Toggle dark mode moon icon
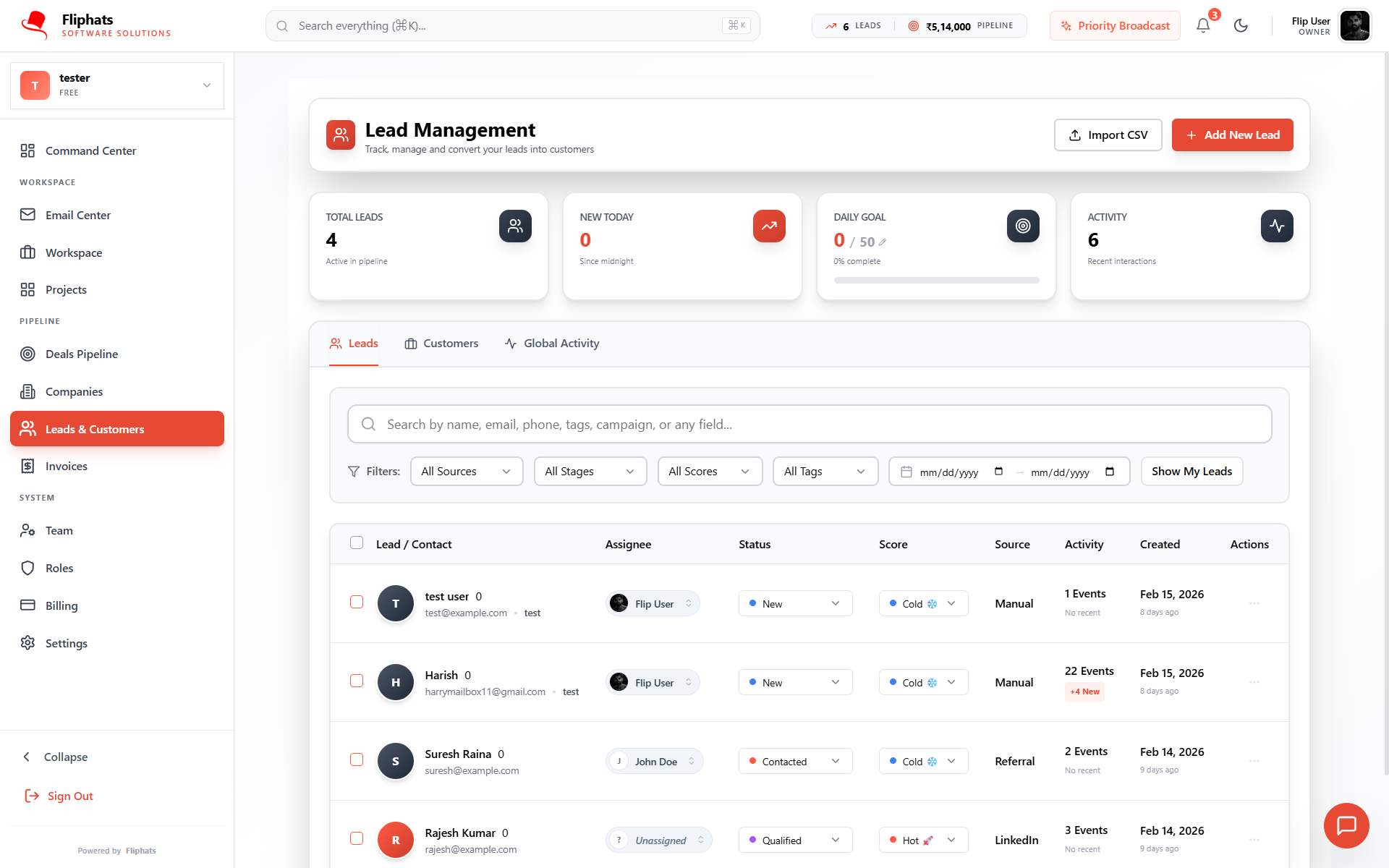 click(1241, 26)
